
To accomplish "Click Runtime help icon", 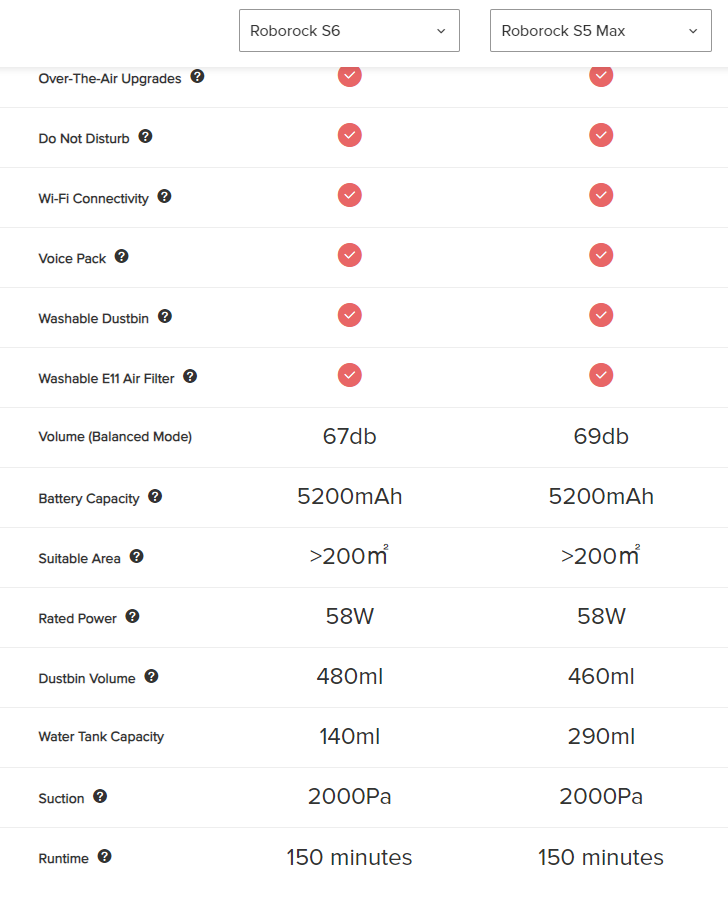I will coord(104,856).
